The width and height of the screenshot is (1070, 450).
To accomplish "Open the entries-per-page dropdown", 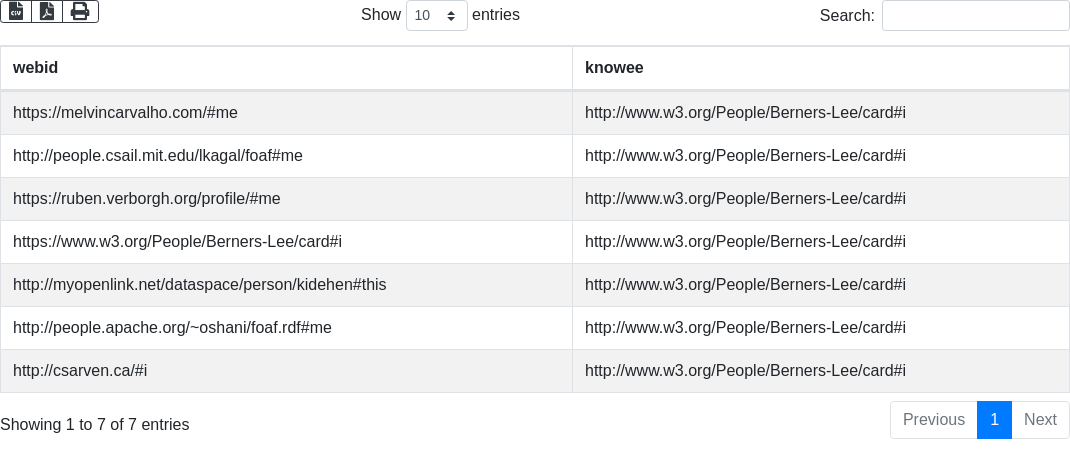I will (436, 16).
